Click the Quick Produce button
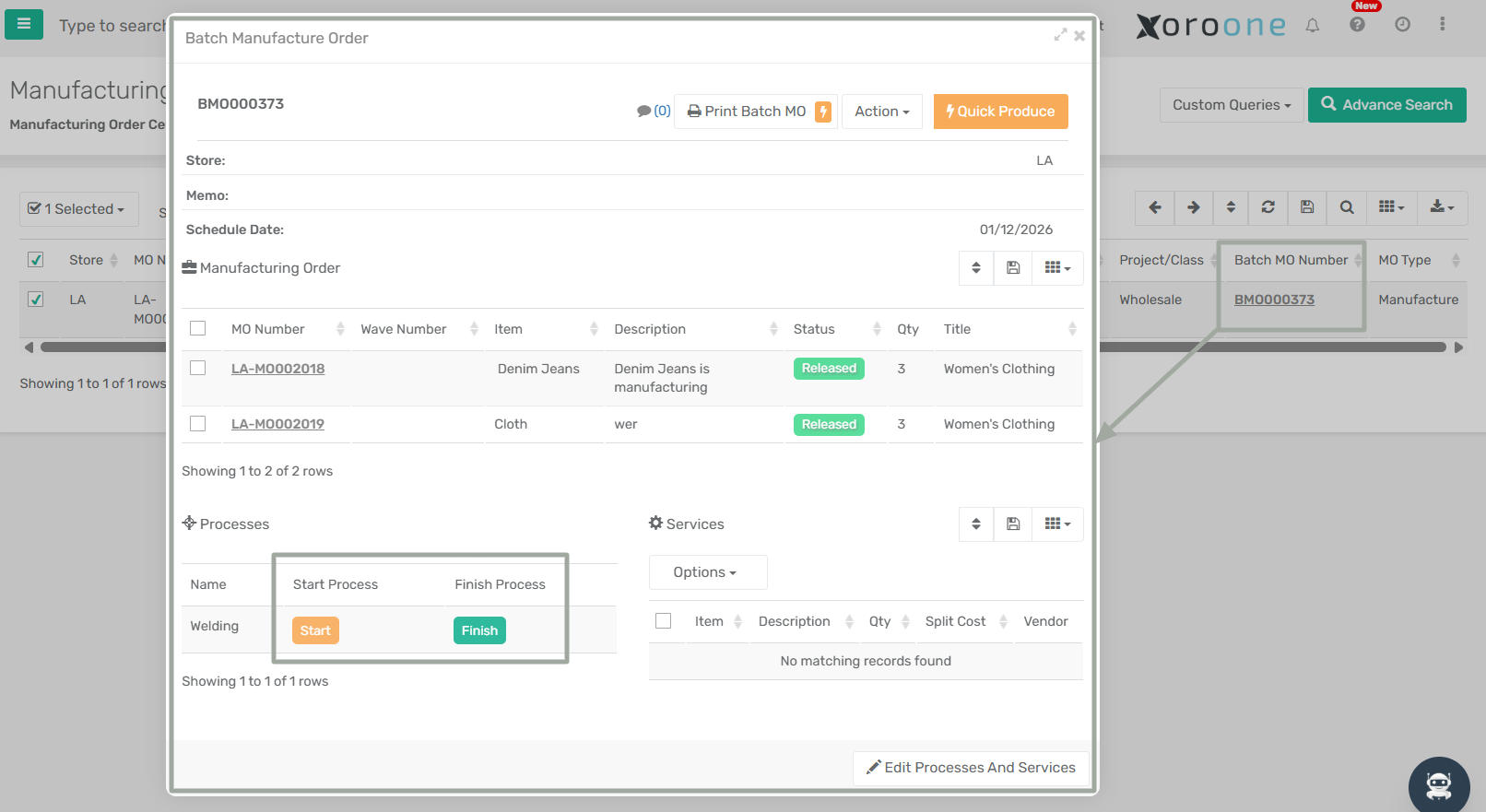Image resolution: width=1486 pixels, height=812 pixels. coord(1000,112)
